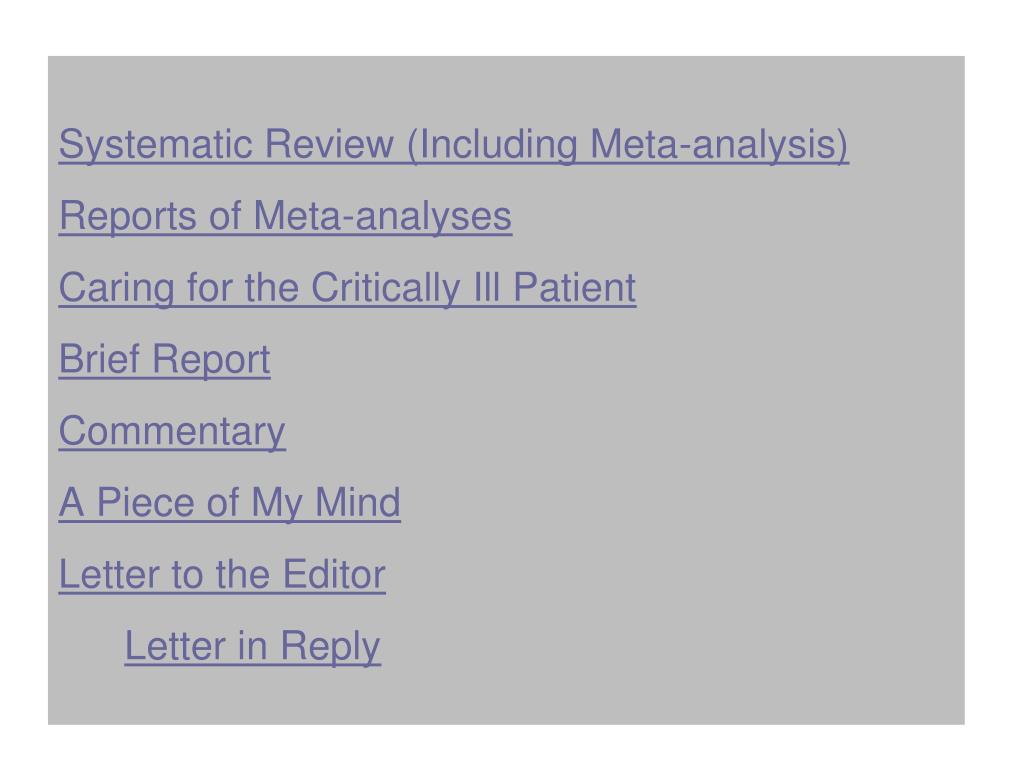This screenshot has width=1024, height=768.
Task: Visit the link about Critically Ill Patient care
Action: [x=347, y=288]
